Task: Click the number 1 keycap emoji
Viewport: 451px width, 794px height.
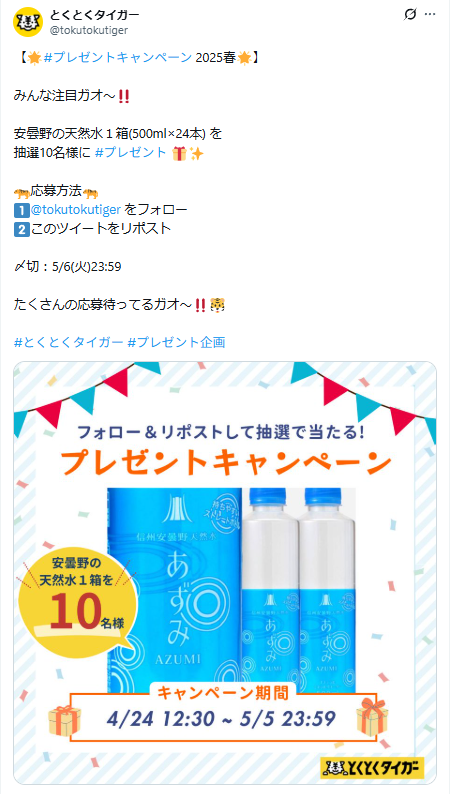Action: click(21, 210)
